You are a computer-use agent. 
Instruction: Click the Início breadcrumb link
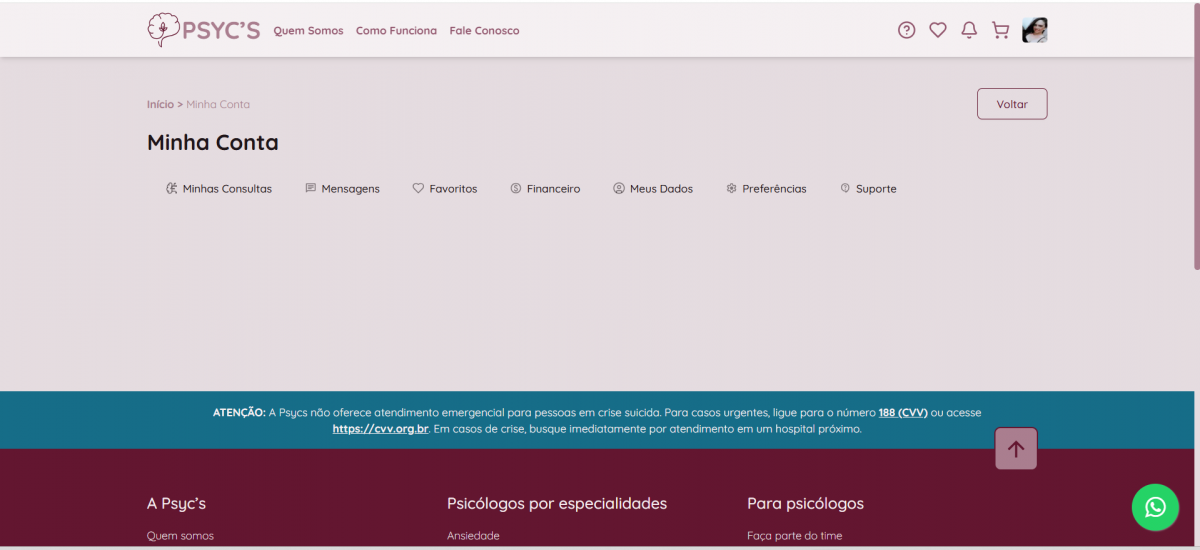click(160, 105)
